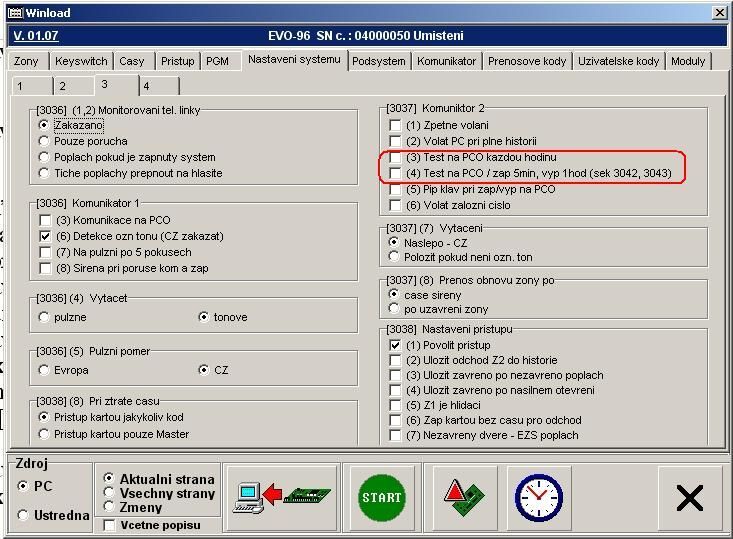Check the Vcetne popisu box
Screen dimensions: 733x539
[110, 525]
